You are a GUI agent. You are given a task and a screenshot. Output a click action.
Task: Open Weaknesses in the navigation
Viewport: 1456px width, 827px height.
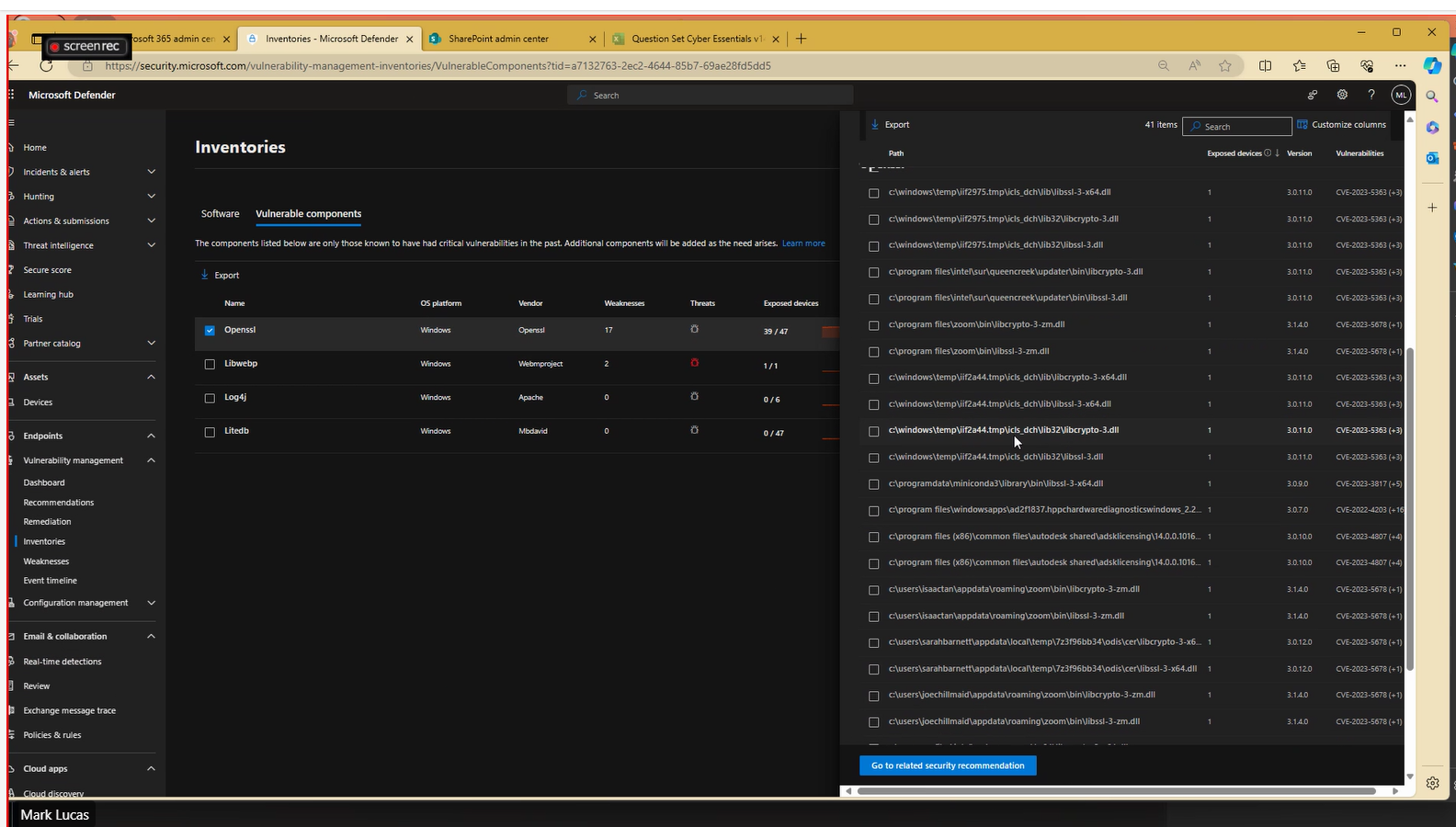(x=46, y=561)
